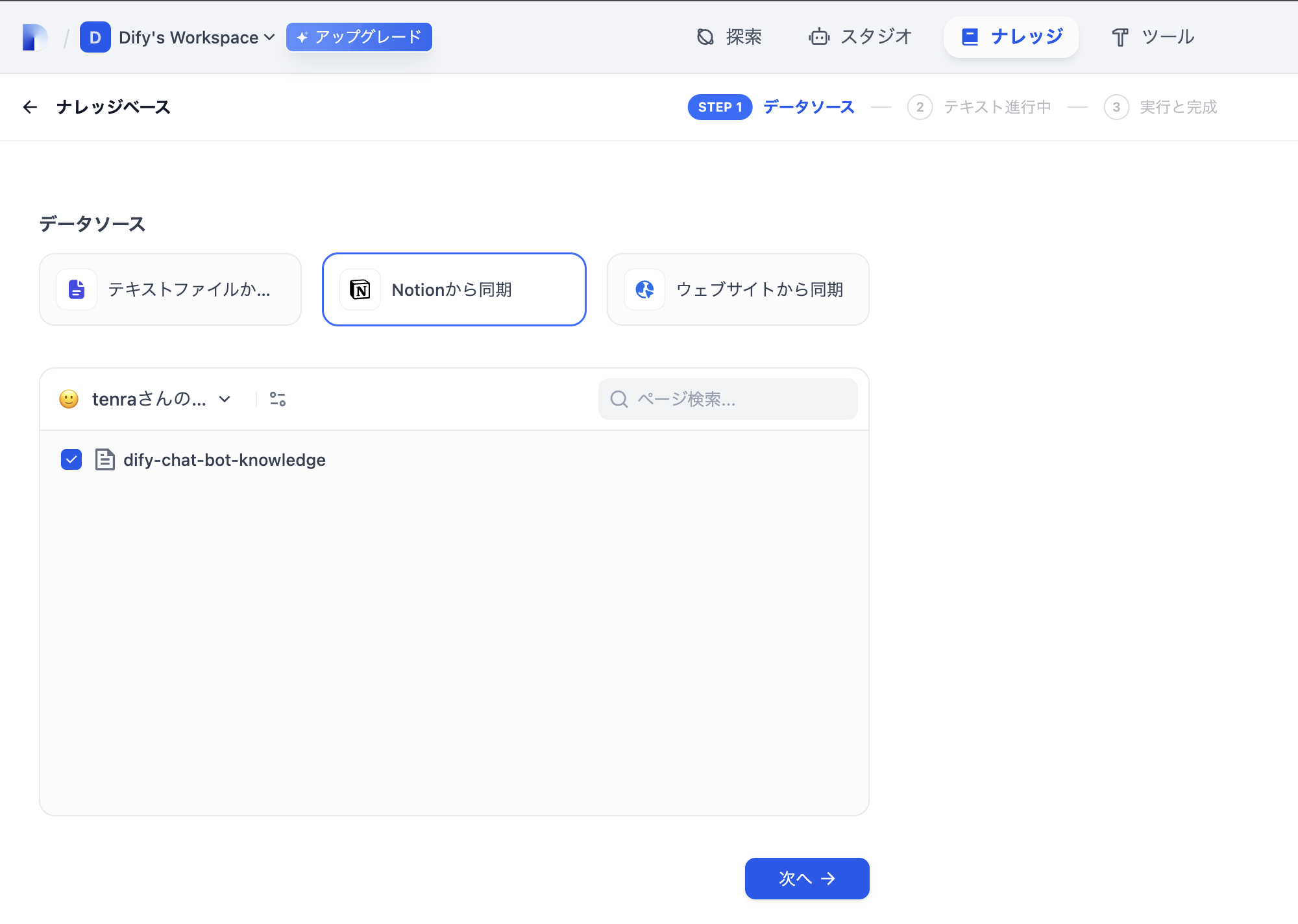Expand the tenraさんの... workspace dropdown
This screenshot has height=924, width=1298.
tap(145, 399)
